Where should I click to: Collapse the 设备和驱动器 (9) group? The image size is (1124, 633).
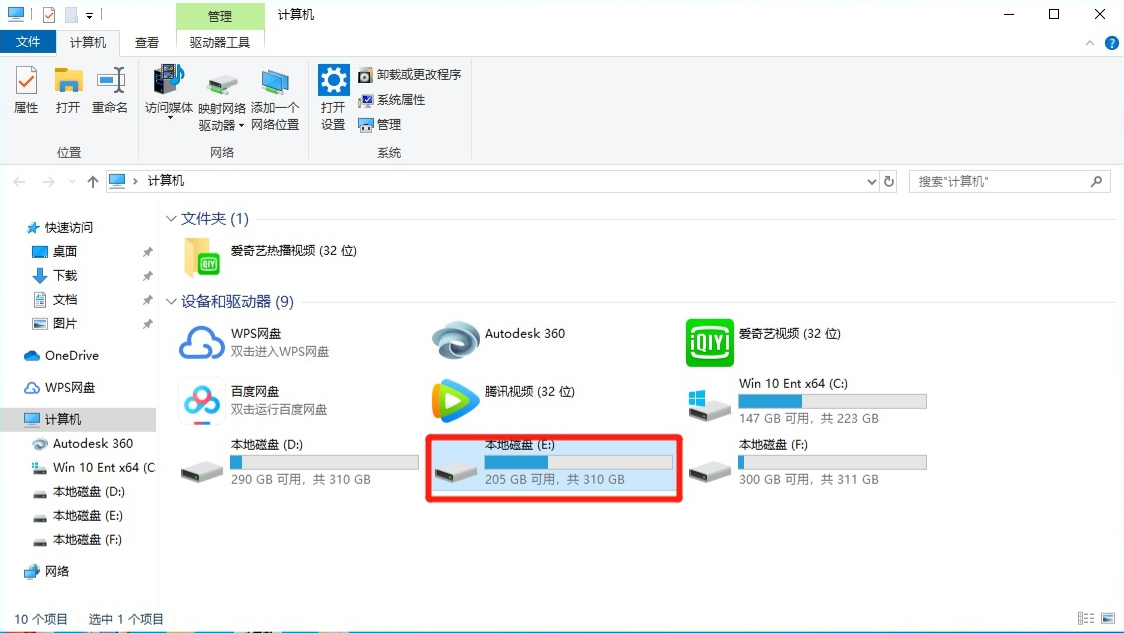pyautogui.click(x=171, y=302)
